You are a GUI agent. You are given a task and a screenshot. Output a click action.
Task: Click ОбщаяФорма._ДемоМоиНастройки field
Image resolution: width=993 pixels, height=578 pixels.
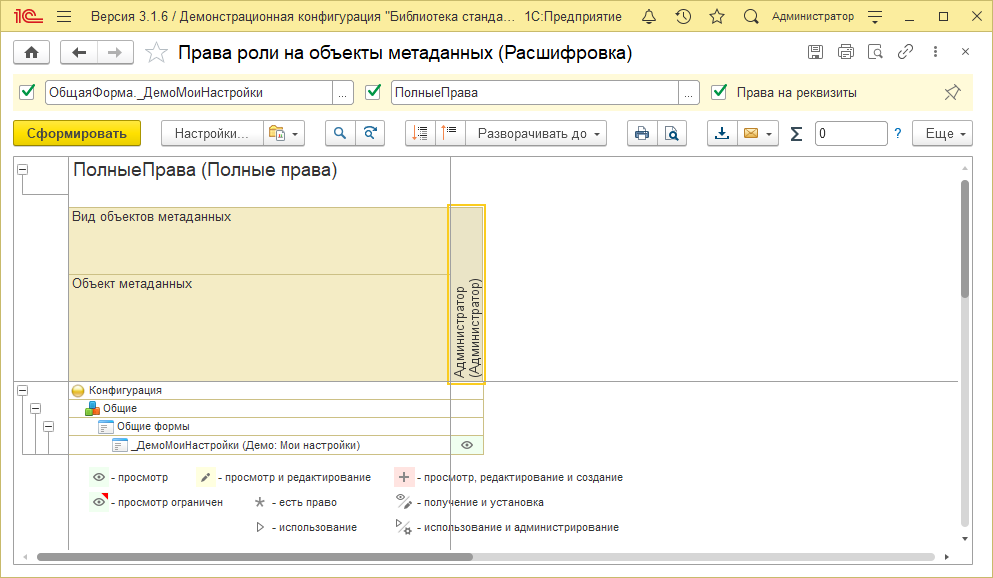189,92
